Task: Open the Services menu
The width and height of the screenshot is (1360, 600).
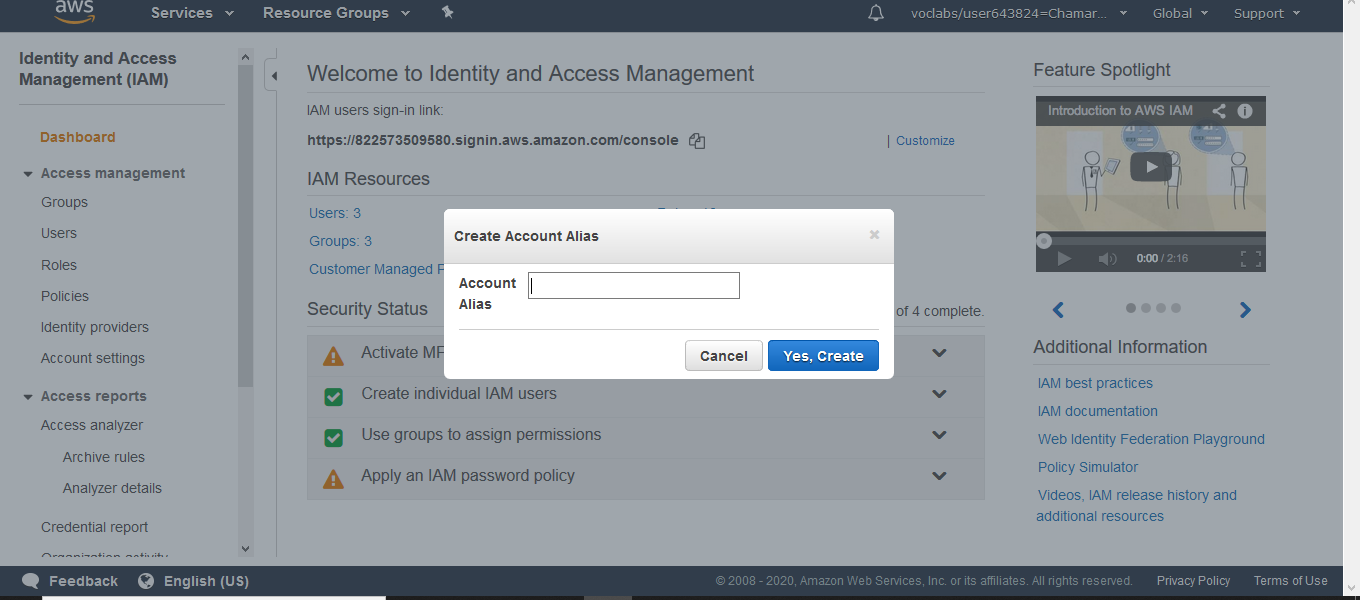Action: [x=192, y=13]
